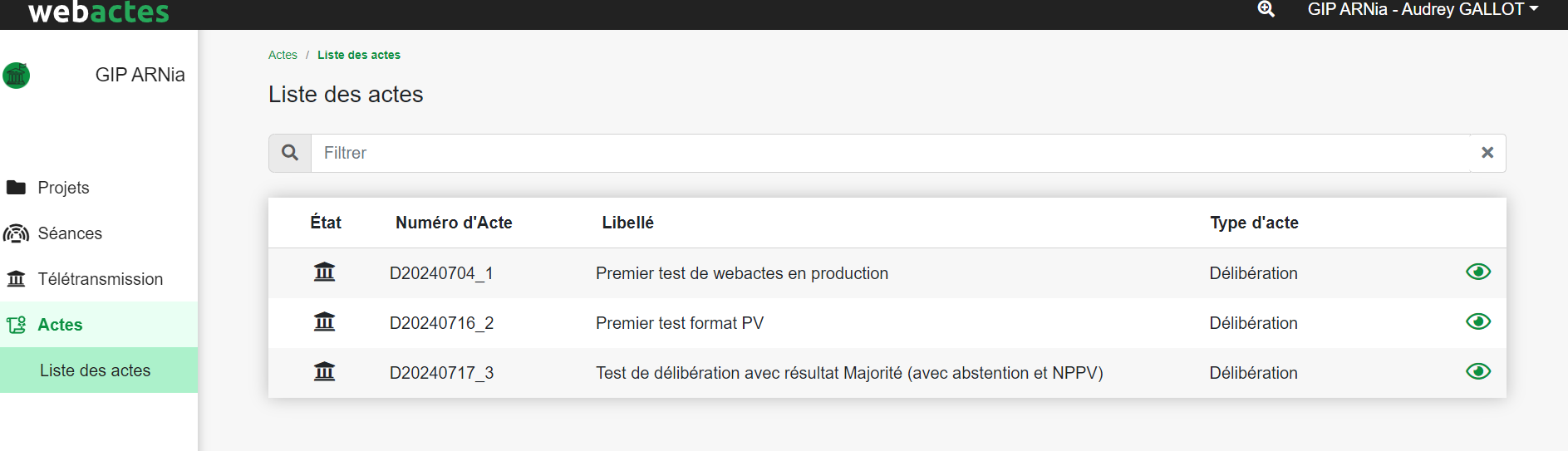Viewport: 1568px width, 451px height.
Task: Click the magnifier zoom icon in top bar
Action: pyautogui.click(x=1266, y=9)
